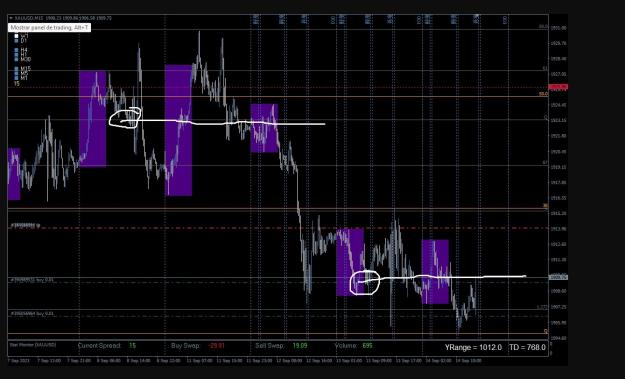
Task: Open the one-click trading panel arrow
Action: 11,18
